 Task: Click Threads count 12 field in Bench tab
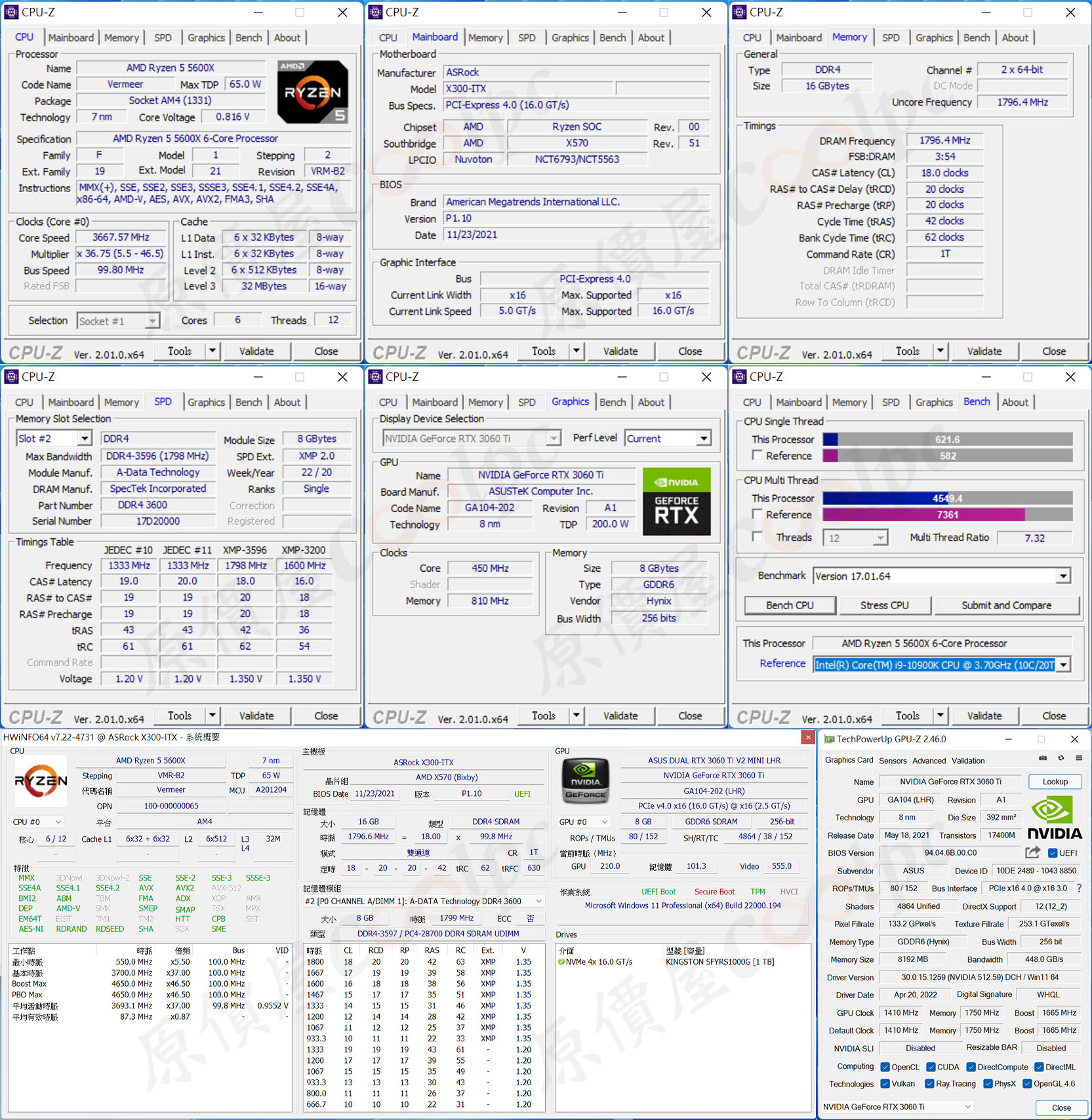(855, 538)
